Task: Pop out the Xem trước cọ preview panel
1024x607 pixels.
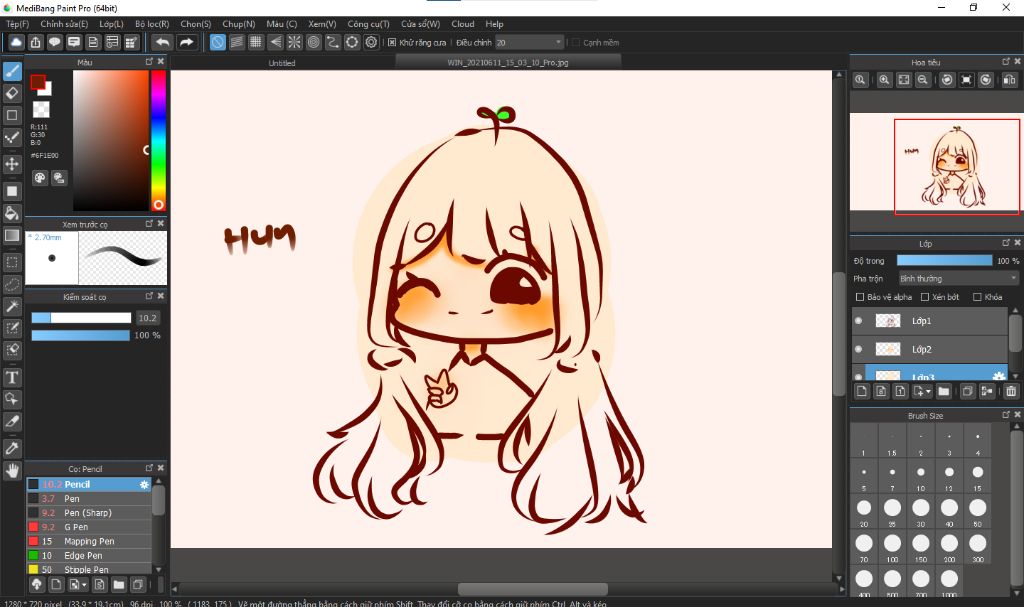Action: tap(149, 223)
